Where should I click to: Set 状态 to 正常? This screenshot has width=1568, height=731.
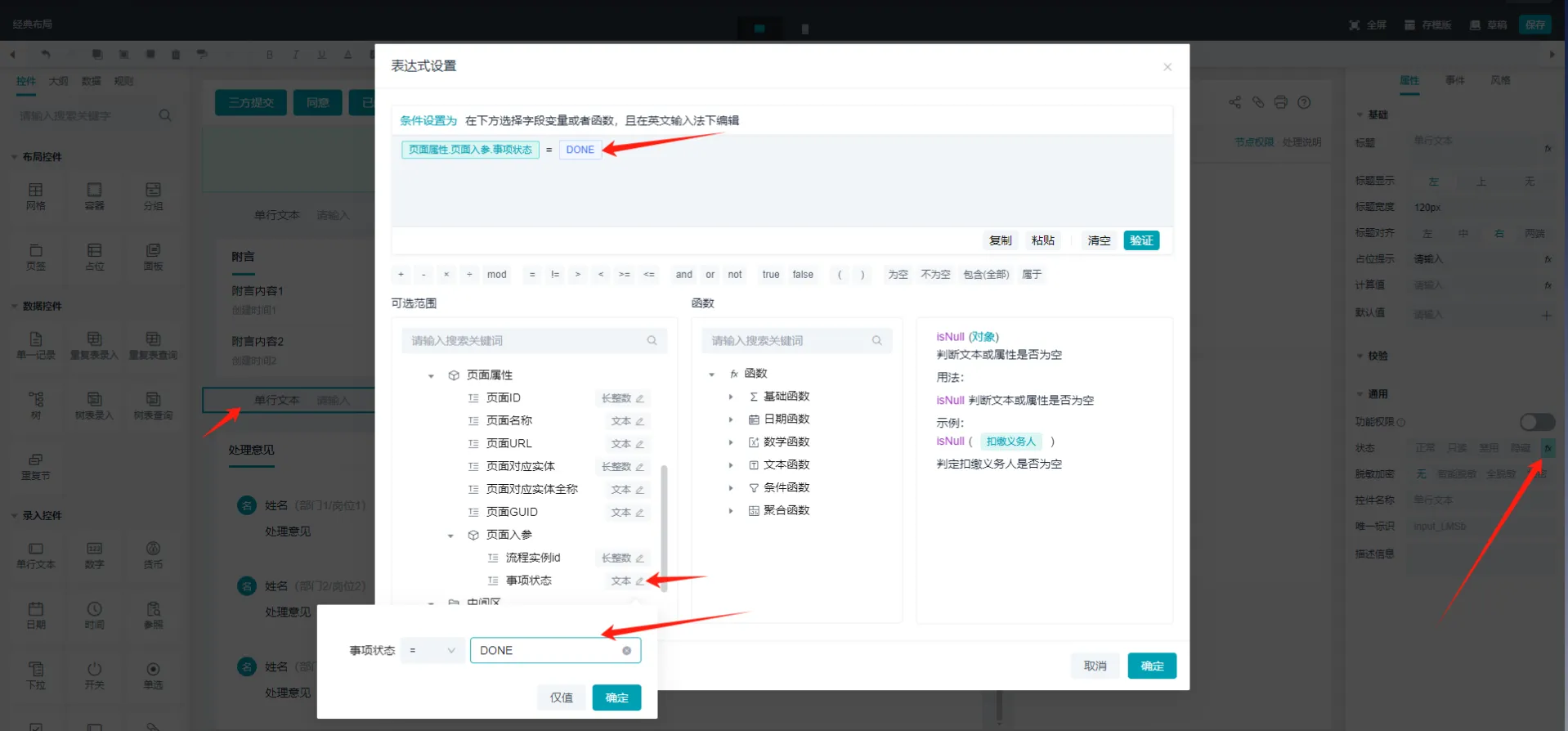(1425, 448)
